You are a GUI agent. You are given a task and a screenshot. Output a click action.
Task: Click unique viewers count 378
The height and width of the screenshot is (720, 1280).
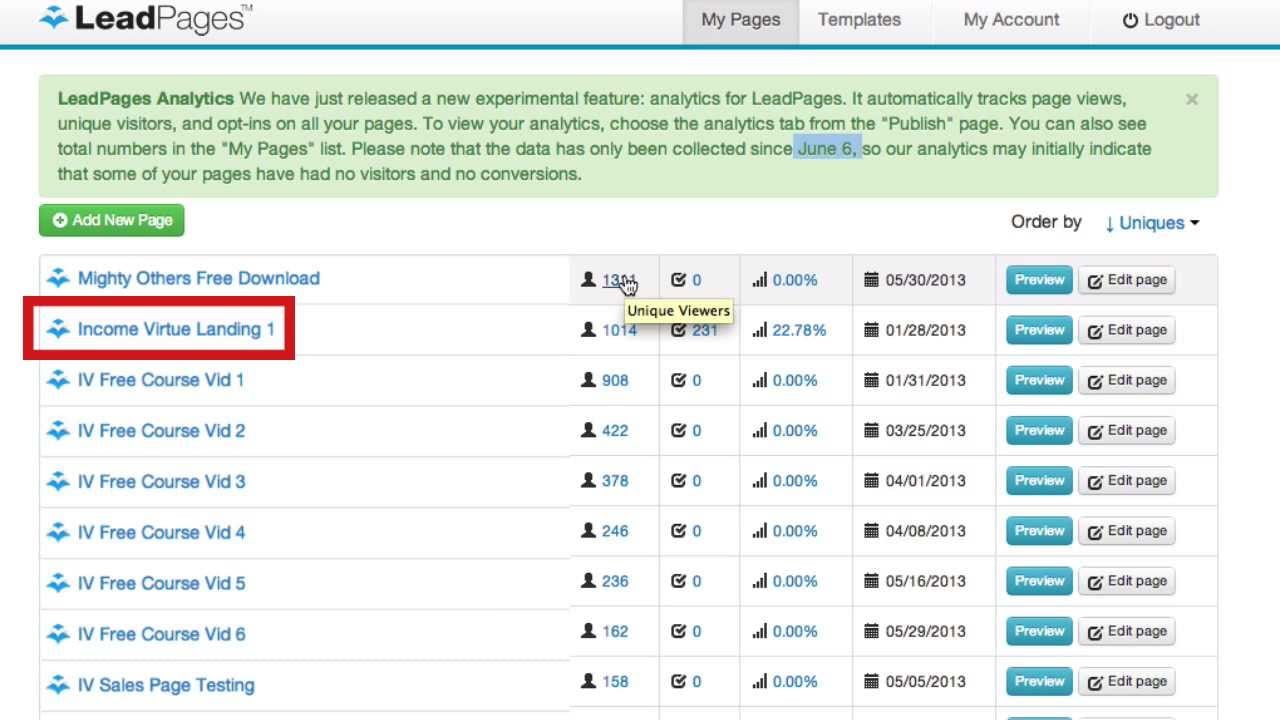(x=615, y=480)
